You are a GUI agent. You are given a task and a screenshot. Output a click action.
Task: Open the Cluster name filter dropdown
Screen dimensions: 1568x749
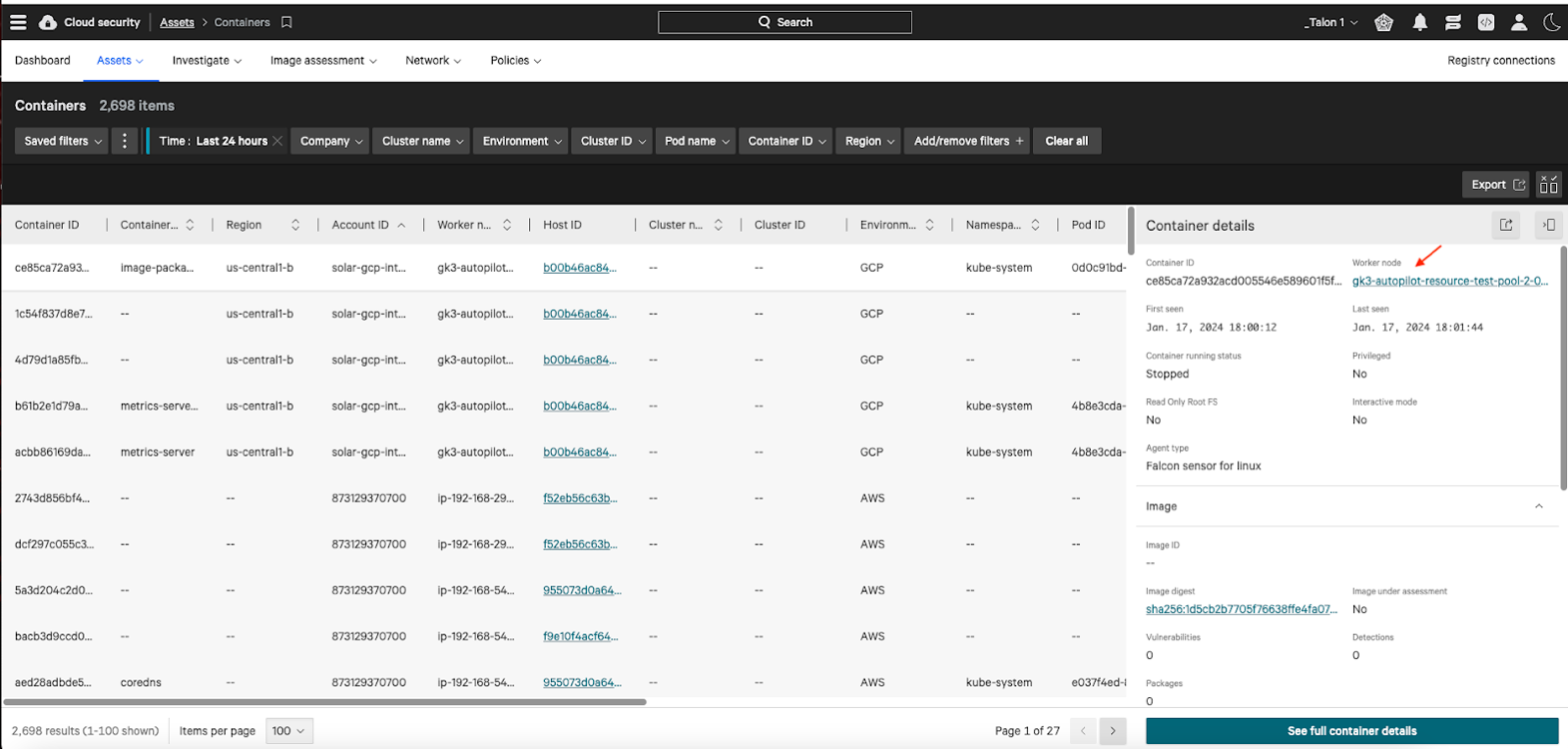[422, 141]
